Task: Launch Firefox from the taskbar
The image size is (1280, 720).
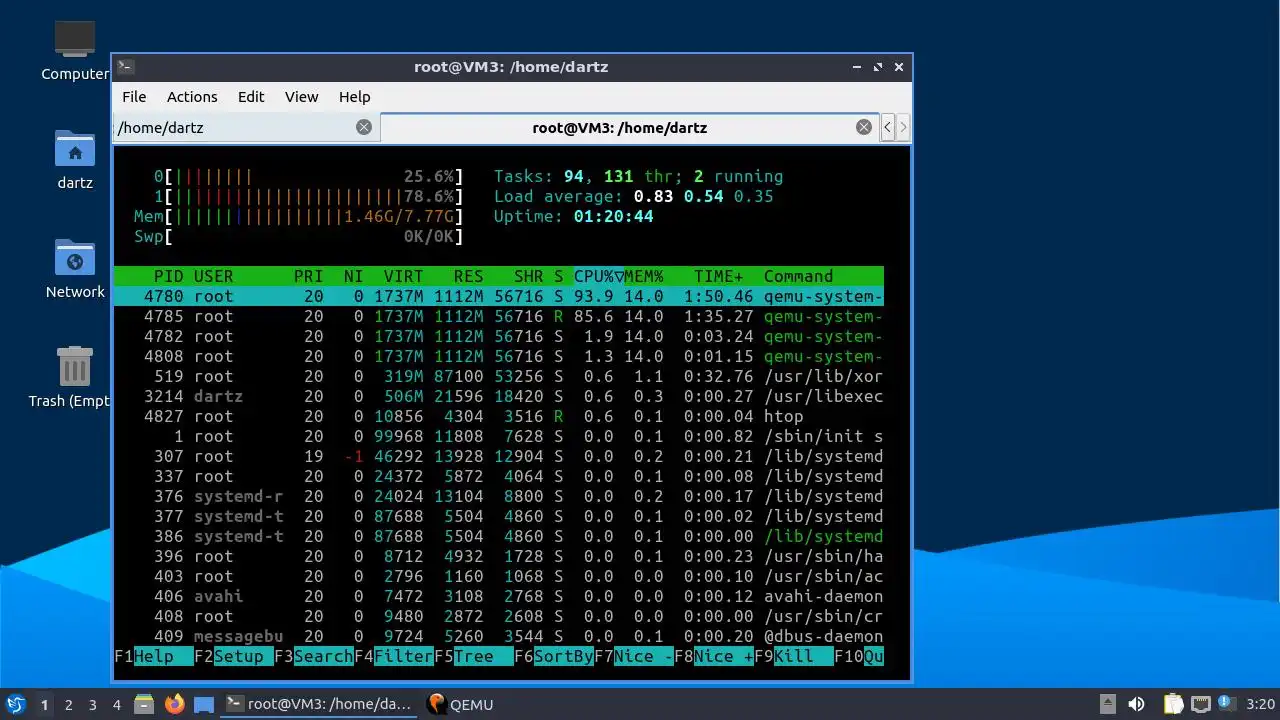Action: click(x=174, y=704)
